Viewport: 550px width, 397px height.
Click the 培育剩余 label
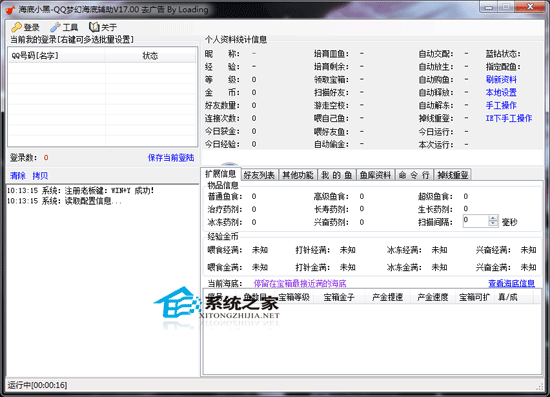331,67
